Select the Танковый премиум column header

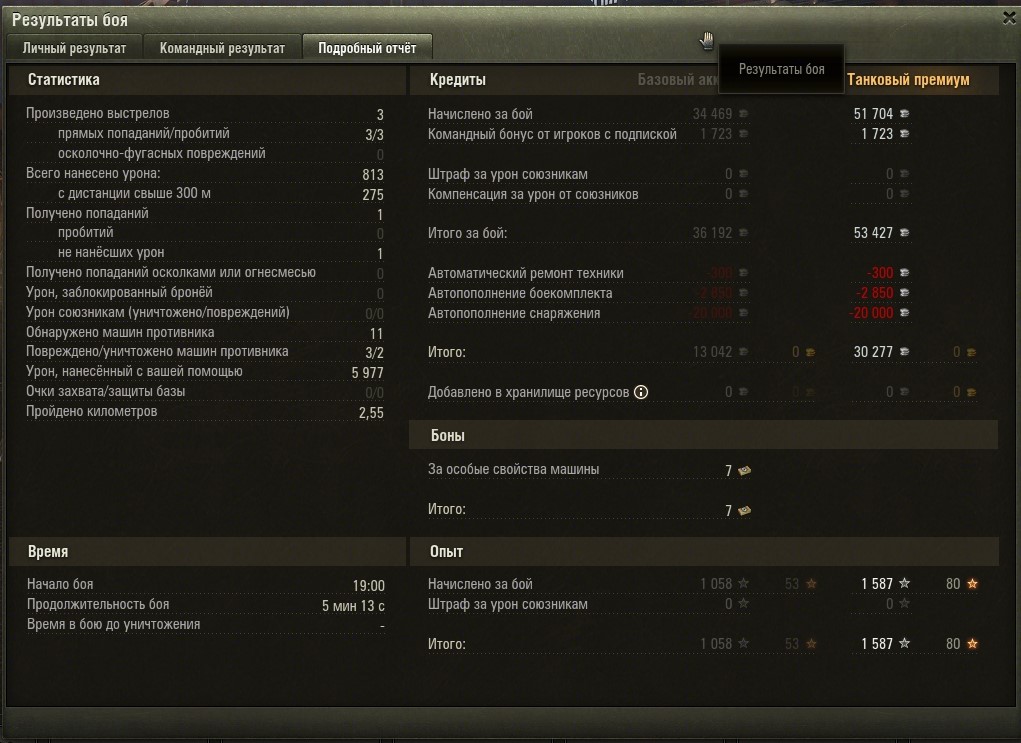point(908,79)
